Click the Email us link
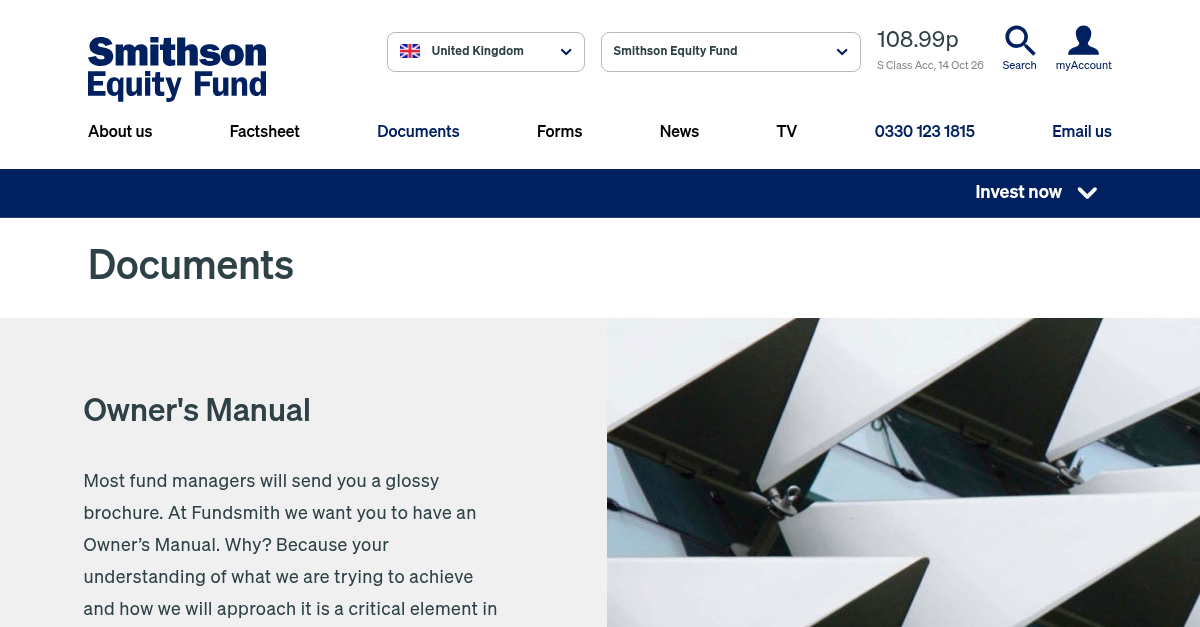Image resolution: width=1200 pixels, height=627 pixels. point(1082,131)
